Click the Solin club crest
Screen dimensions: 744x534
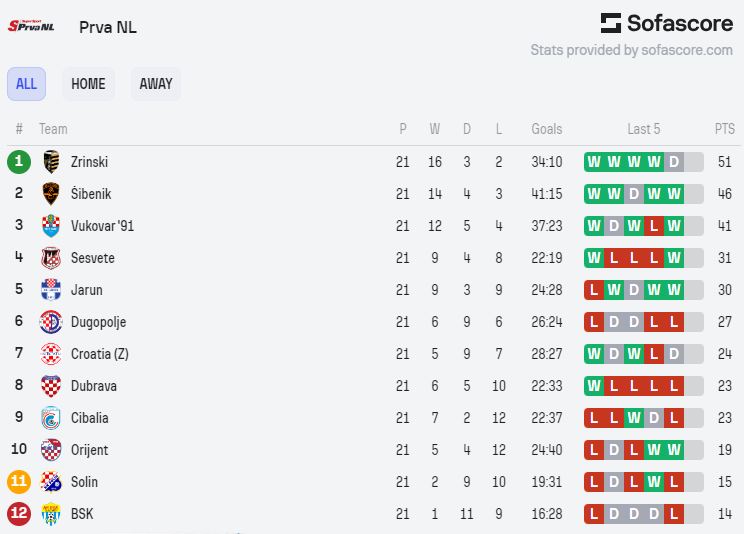pyautogui.click(x=51, y=482)
